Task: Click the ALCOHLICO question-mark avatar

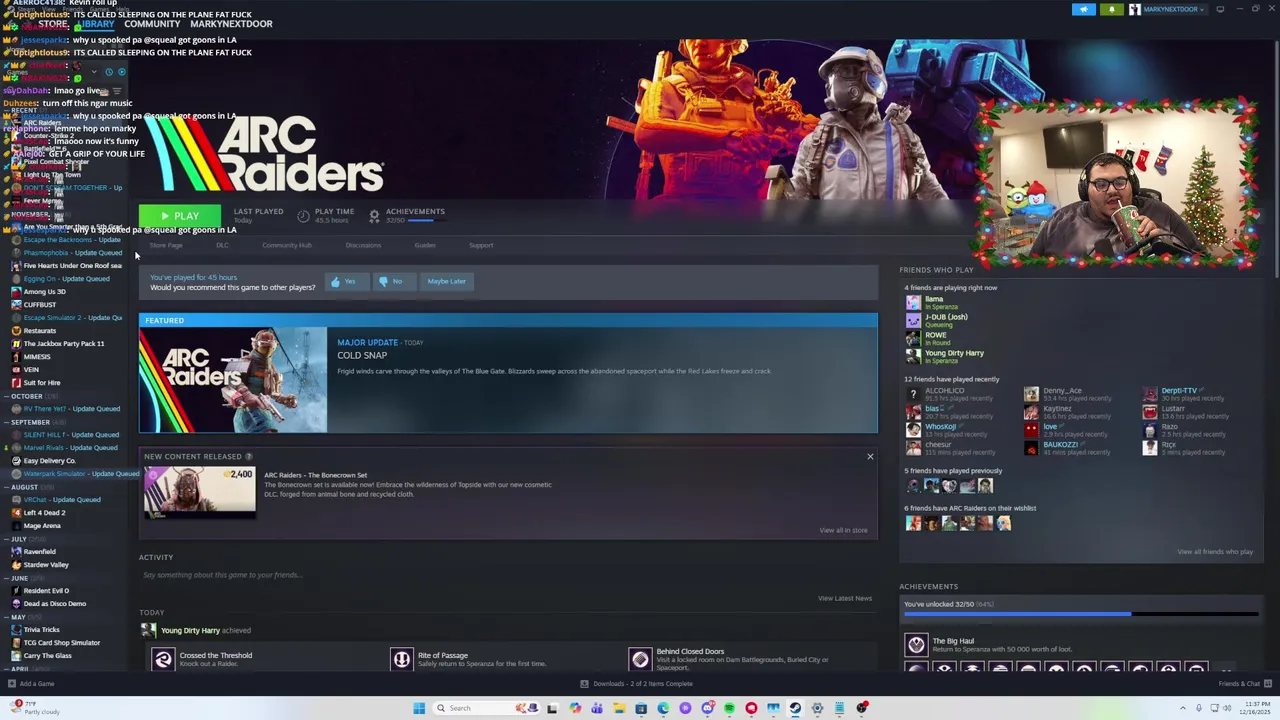Action: (x=913, y=394)
